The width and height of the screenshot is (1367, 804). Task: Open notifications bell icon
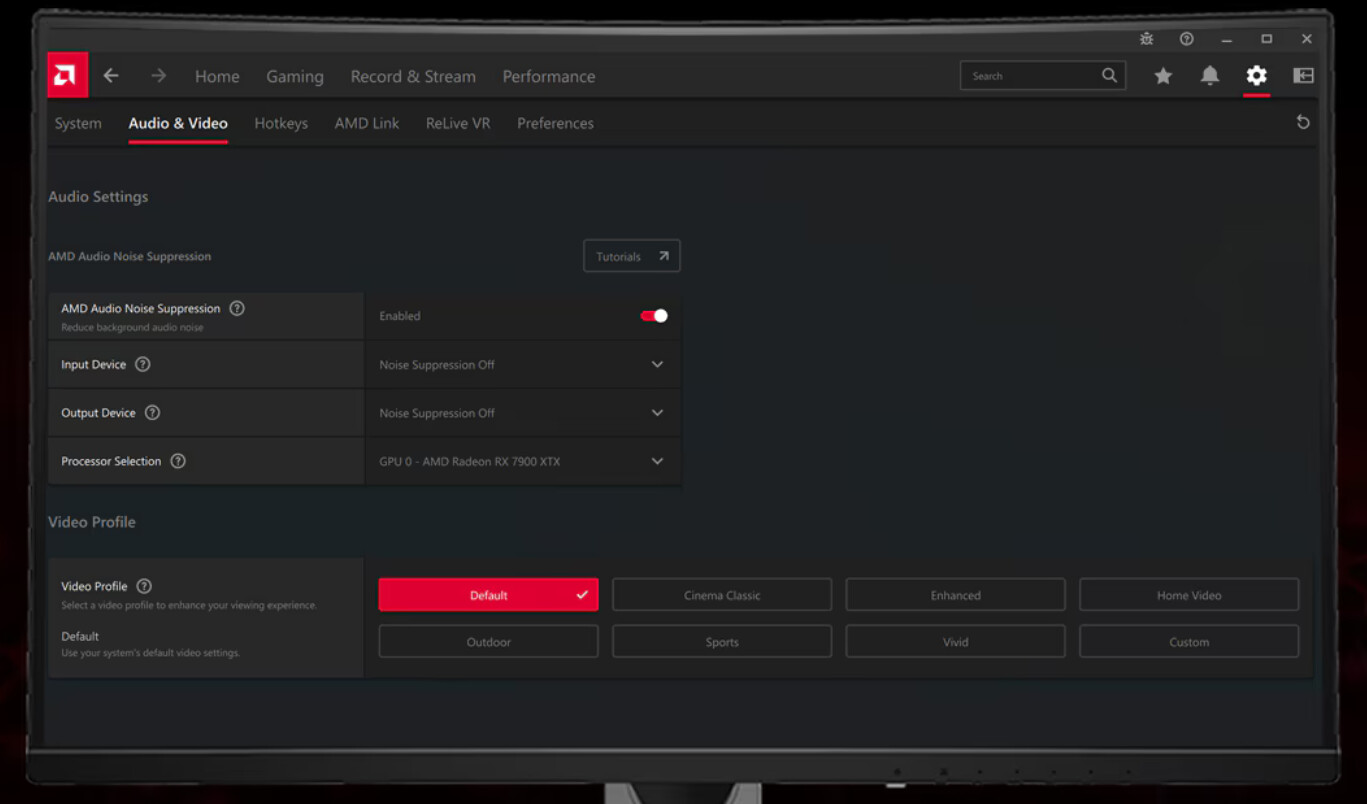click(1210, 76)
